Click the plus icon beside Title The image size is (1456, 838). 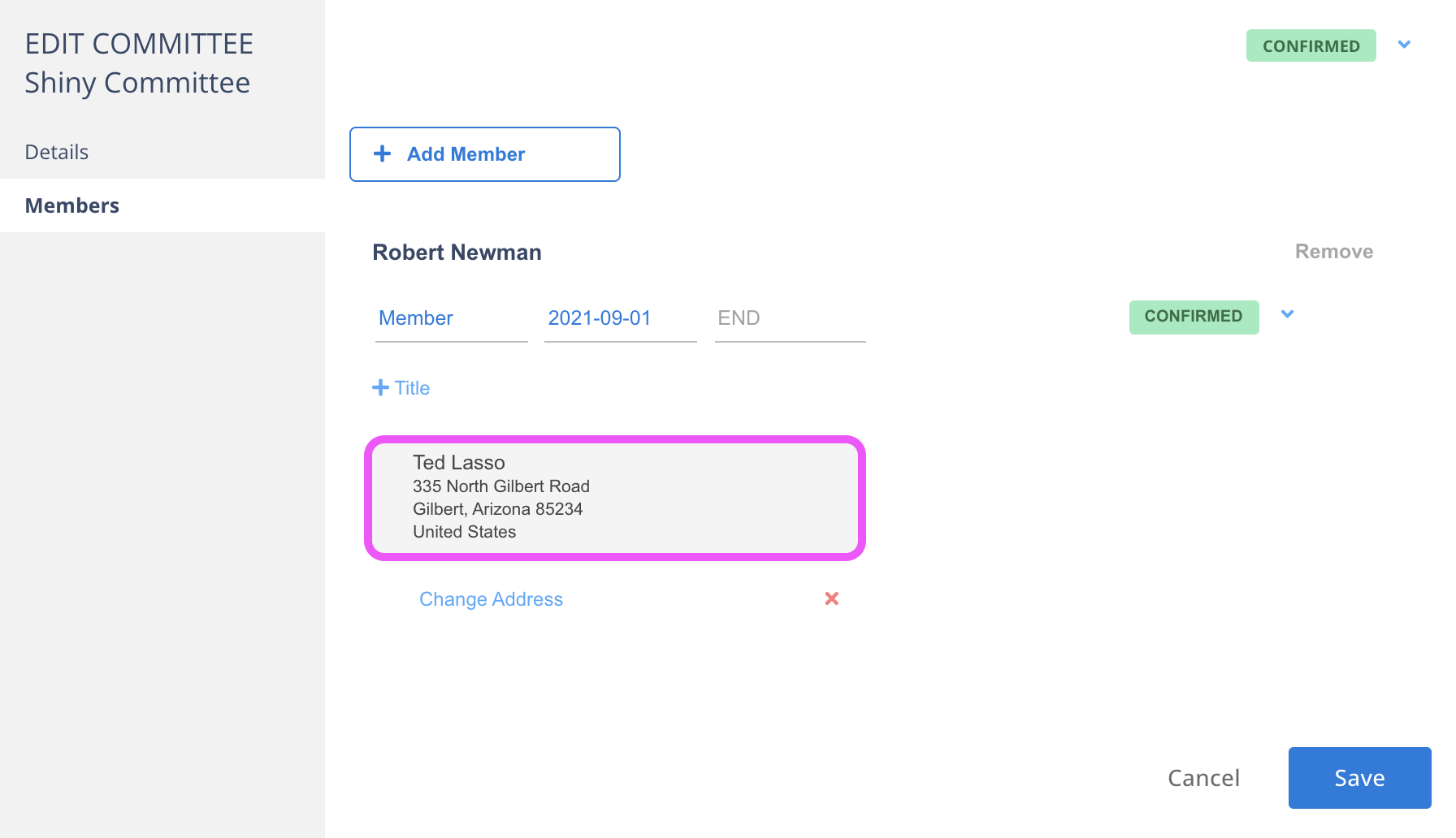380,388
